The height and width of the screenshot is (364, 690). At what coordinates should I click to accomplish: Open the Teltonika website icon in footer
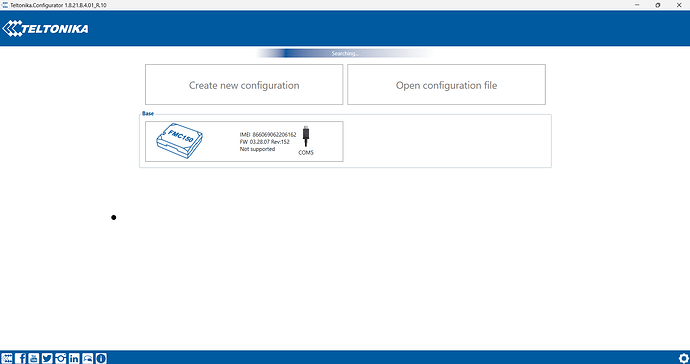pyautogui.click(x=7, y=358)
